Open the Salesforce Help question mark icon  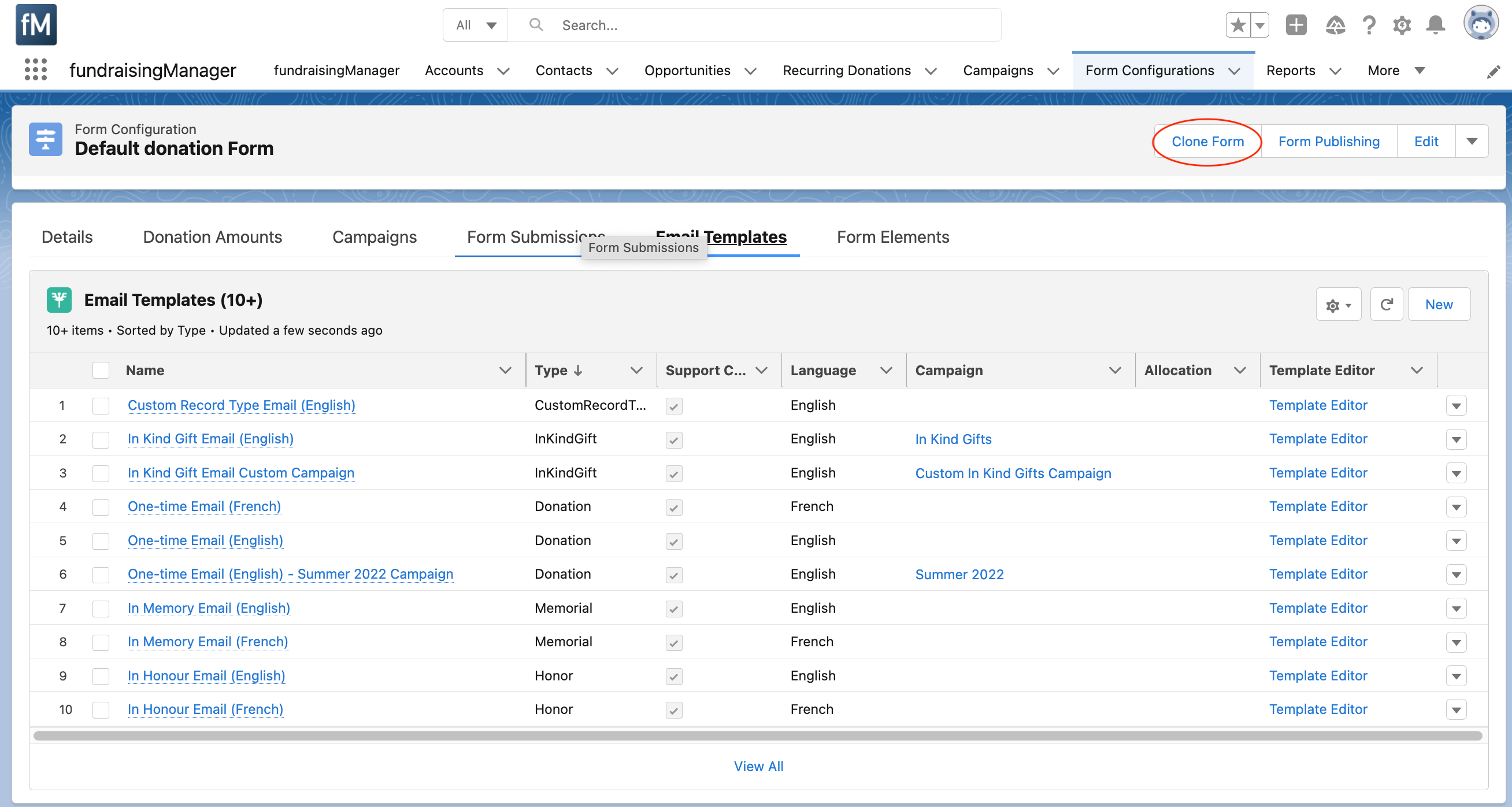(1369, 25)
